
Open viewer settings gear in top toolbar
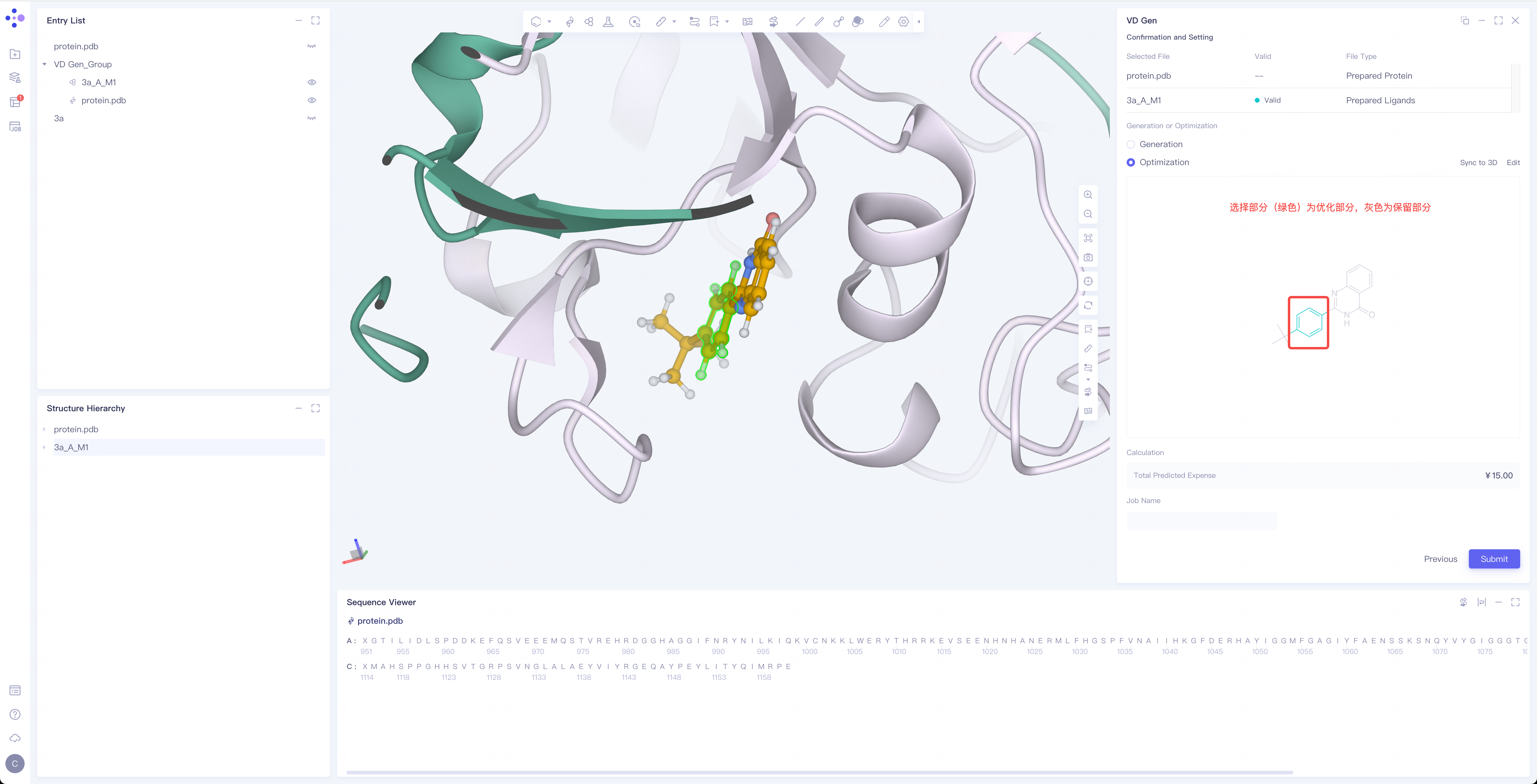[x=903, y=22]
